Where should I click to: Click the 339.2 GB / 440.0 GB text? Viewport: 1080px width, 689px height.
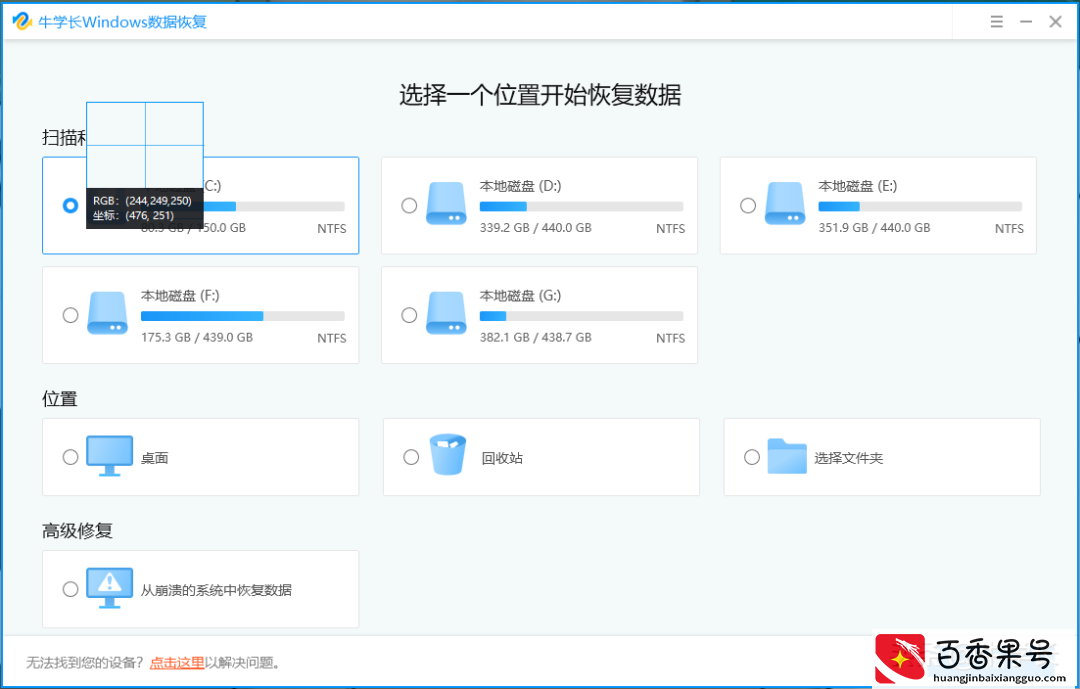pos(536,227)
